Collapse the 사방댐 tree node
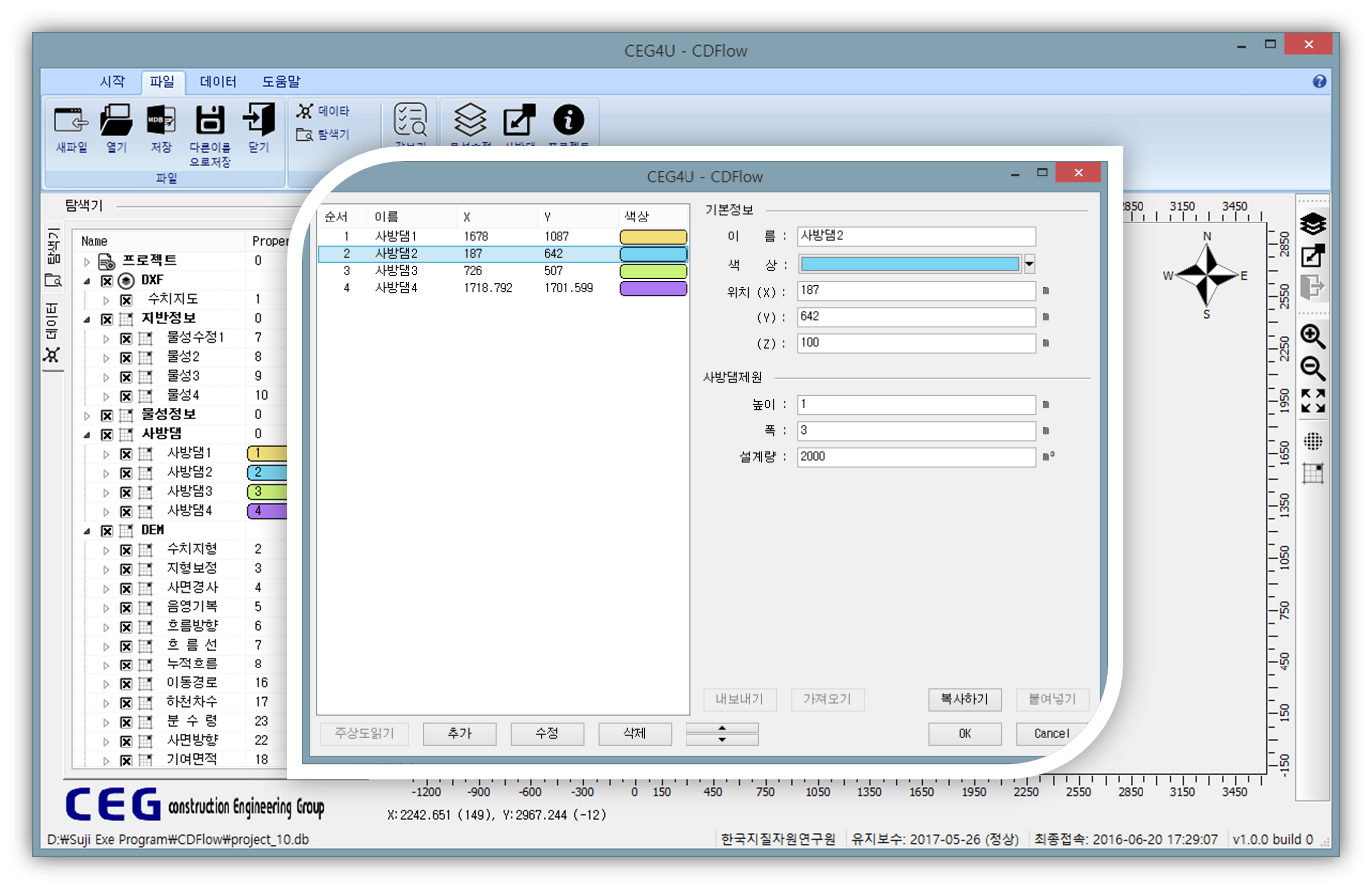Viewport: 1372px width, 889px height. point(87,435)
